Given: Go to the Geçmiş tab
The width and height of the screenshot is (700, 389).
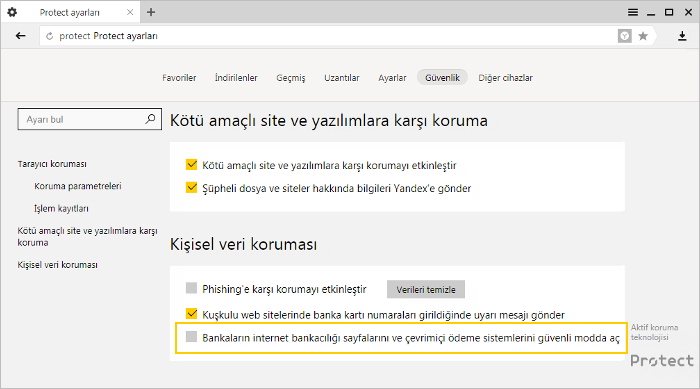Looking at the screenshot, I should 291,78.
